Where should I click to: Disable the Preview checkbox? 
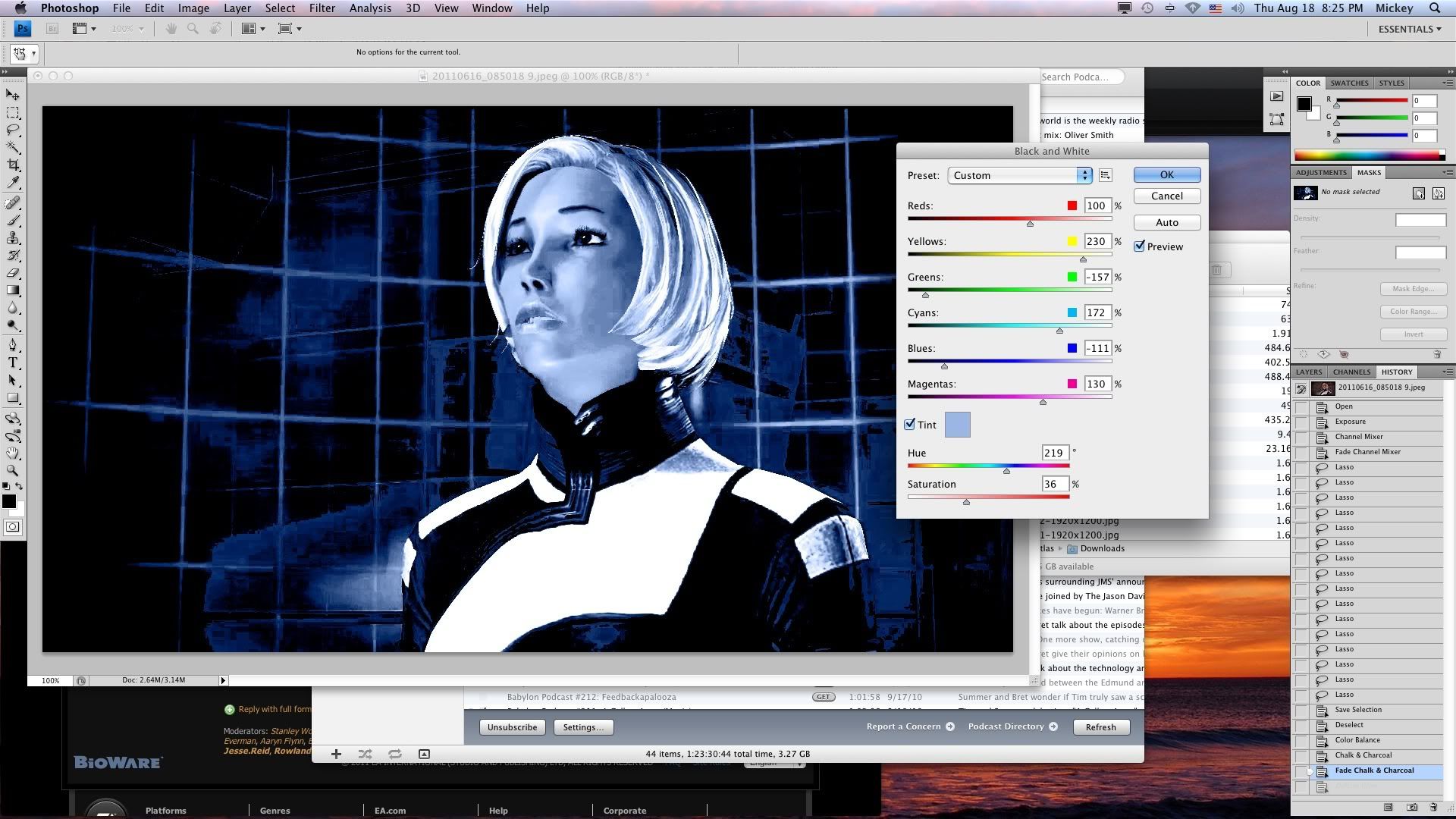pyautogui.click(x=1140, y=246)
